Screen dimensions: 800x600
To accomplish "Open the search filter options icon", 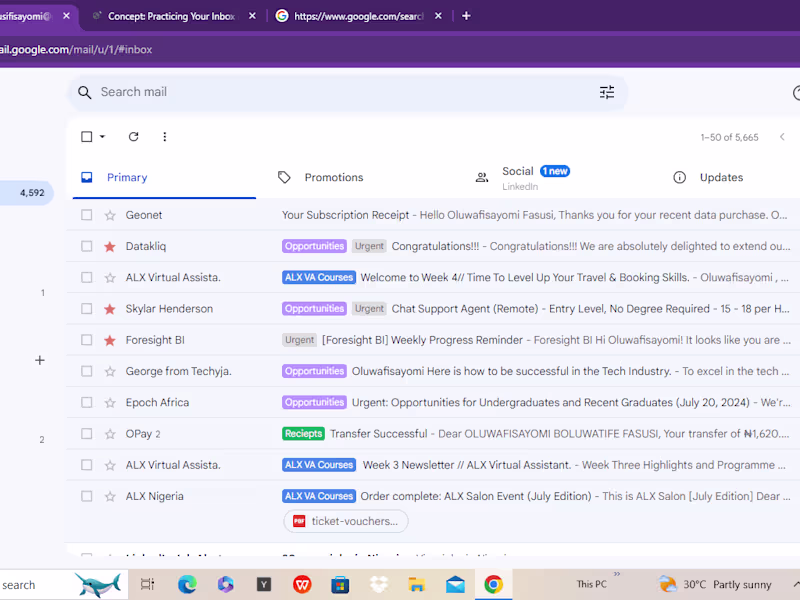I will [x=607, y=92].
